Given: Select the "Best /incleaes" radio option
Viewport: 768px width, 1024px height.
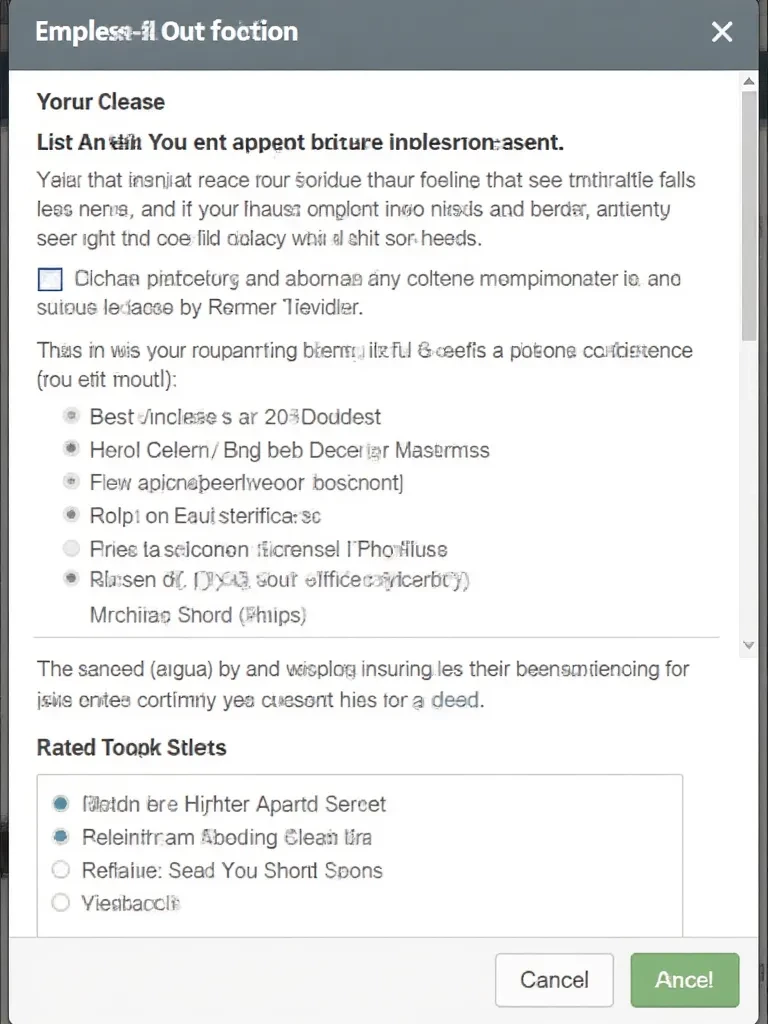Looking at the screenshot, I should [71, 416].
